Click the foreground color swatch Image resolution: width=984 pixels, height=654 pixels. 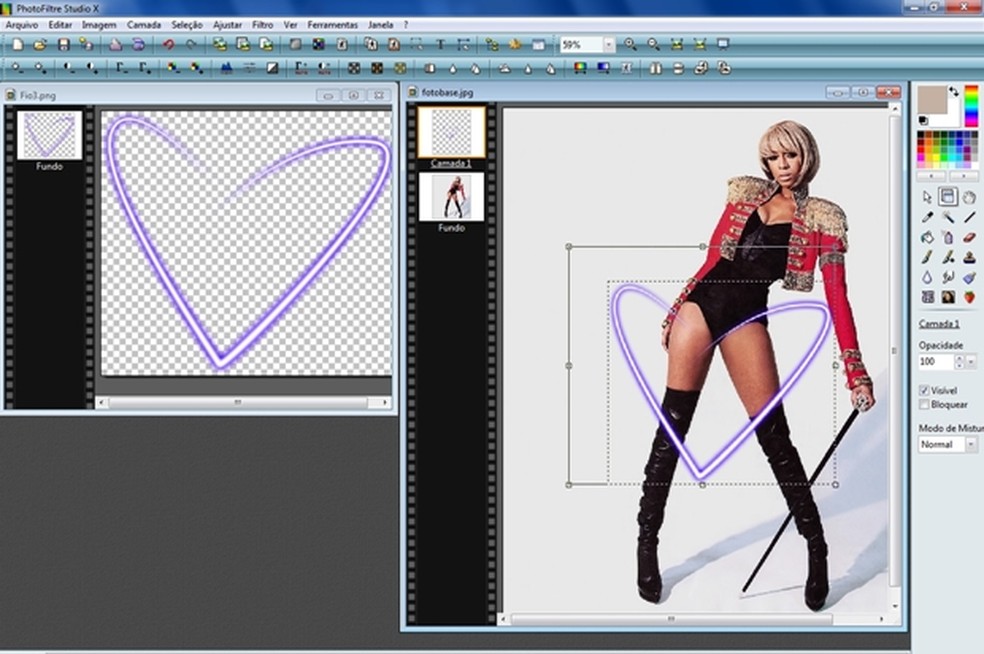(x=932, y=100)
